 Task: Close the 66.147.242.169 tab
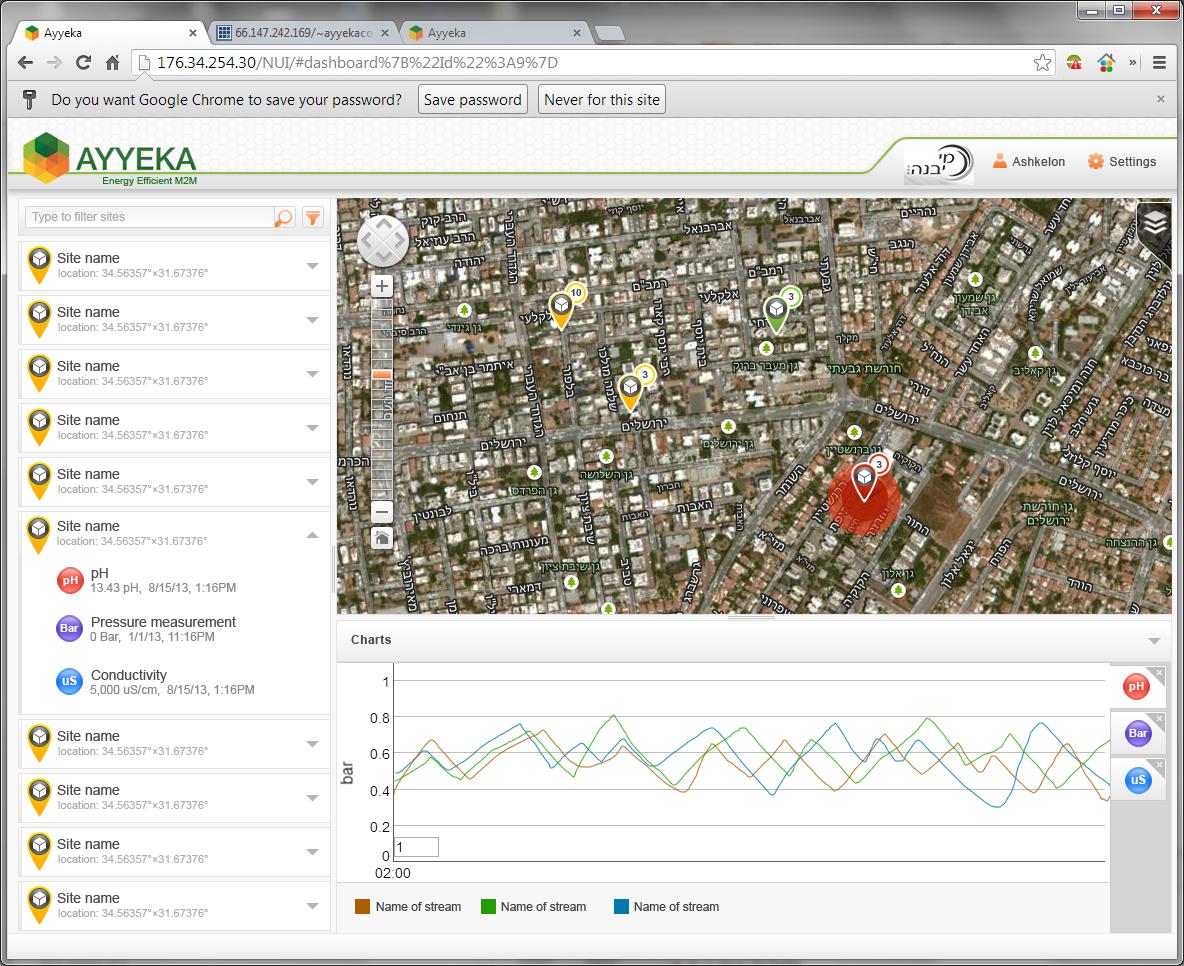pos(384,33)
